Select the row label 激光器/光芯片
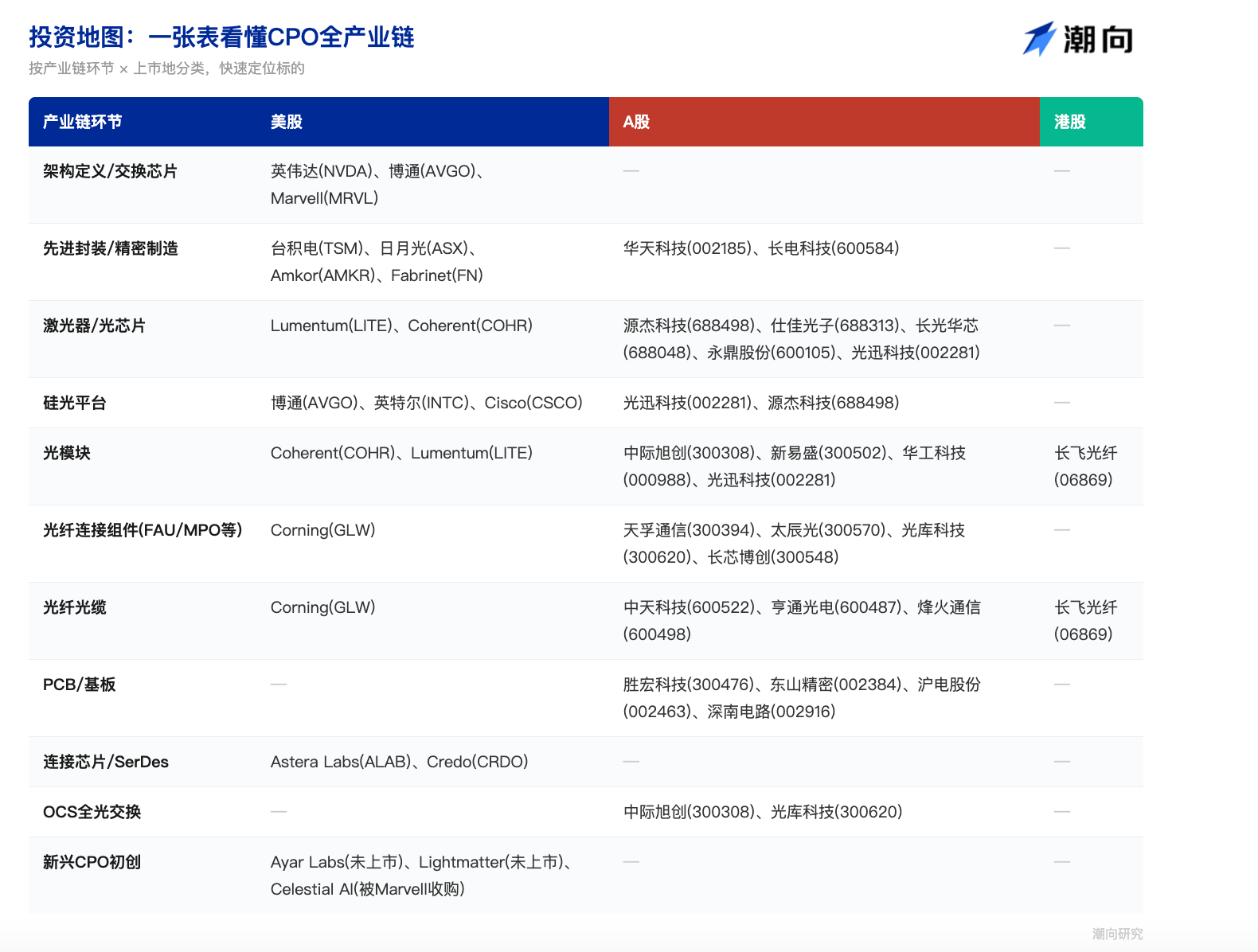Image resolution: width=1258 pixels, height=952 pixels. click(94, 326)
